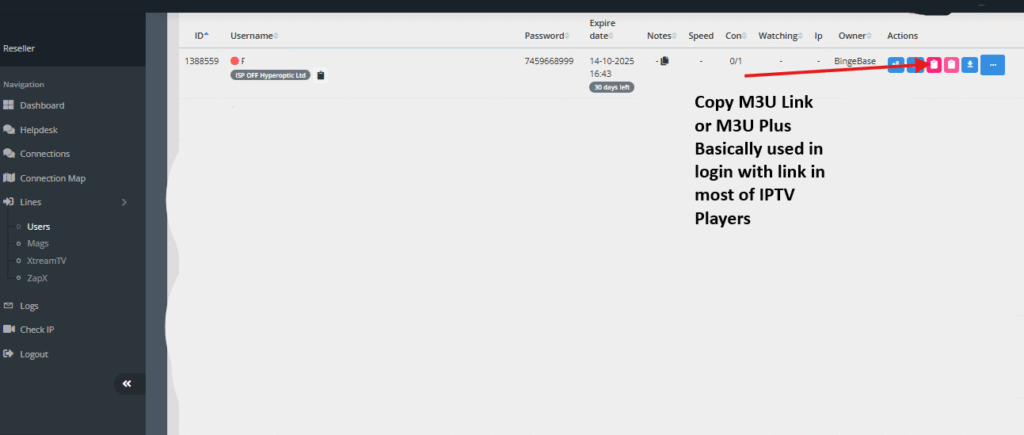The height and width of the screenshot is (435, 1024).
Task: Click user ID 1388559
Action: pyautogui.click(x=202, y=61)
